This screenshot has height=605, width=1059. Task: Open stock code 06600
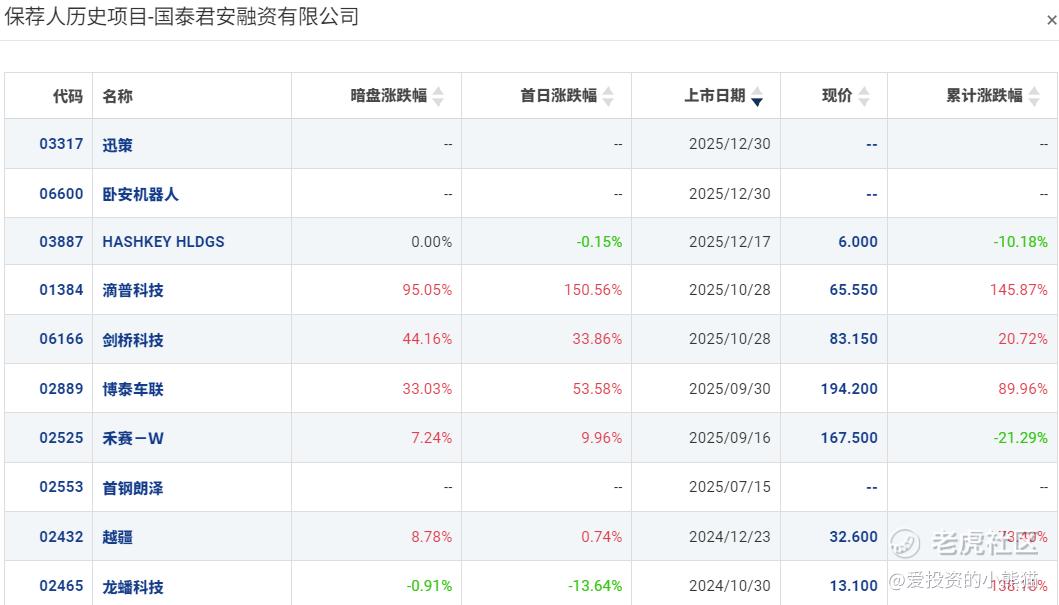pos(61,194)
